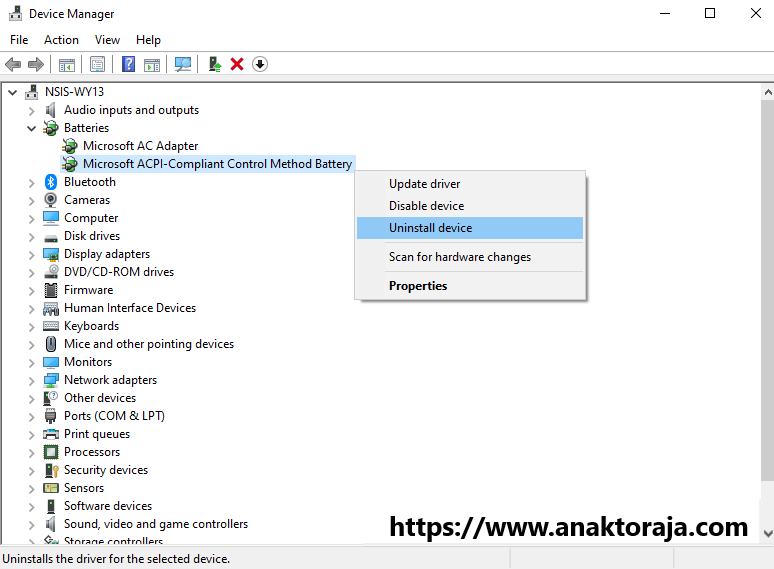This screenshot has height=569, width=774.
Task: Click the vertical scrollbar thumb
Action: click(768, 290)
